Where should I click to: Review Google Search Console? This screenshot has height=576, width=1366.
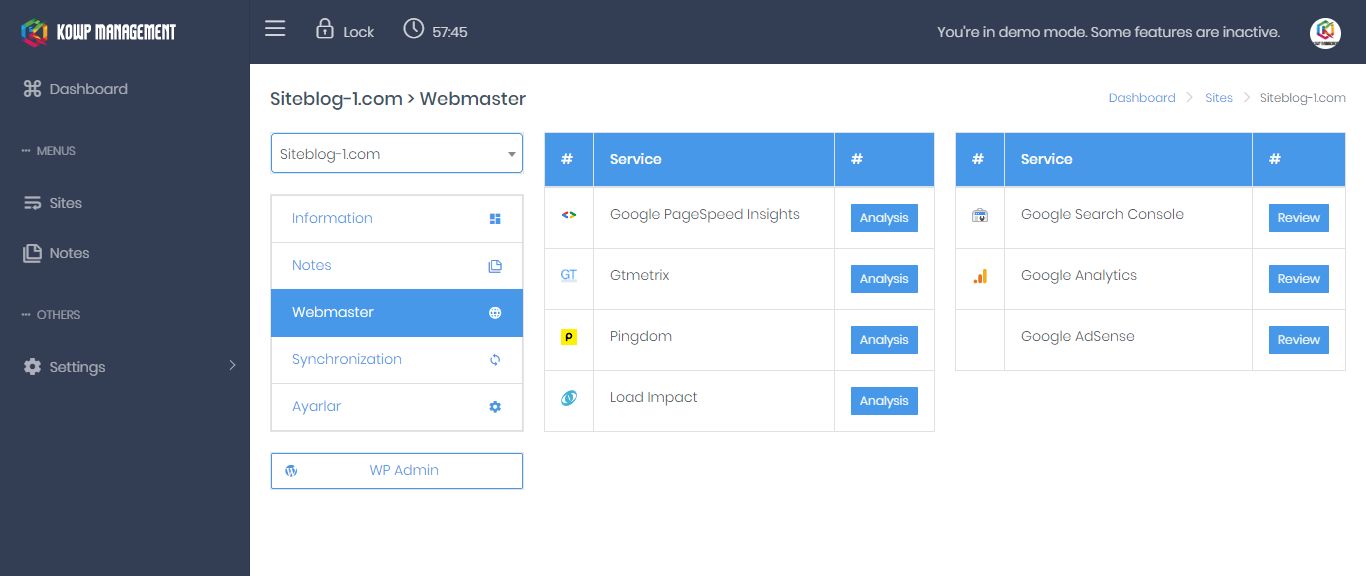pos(1299,218)
